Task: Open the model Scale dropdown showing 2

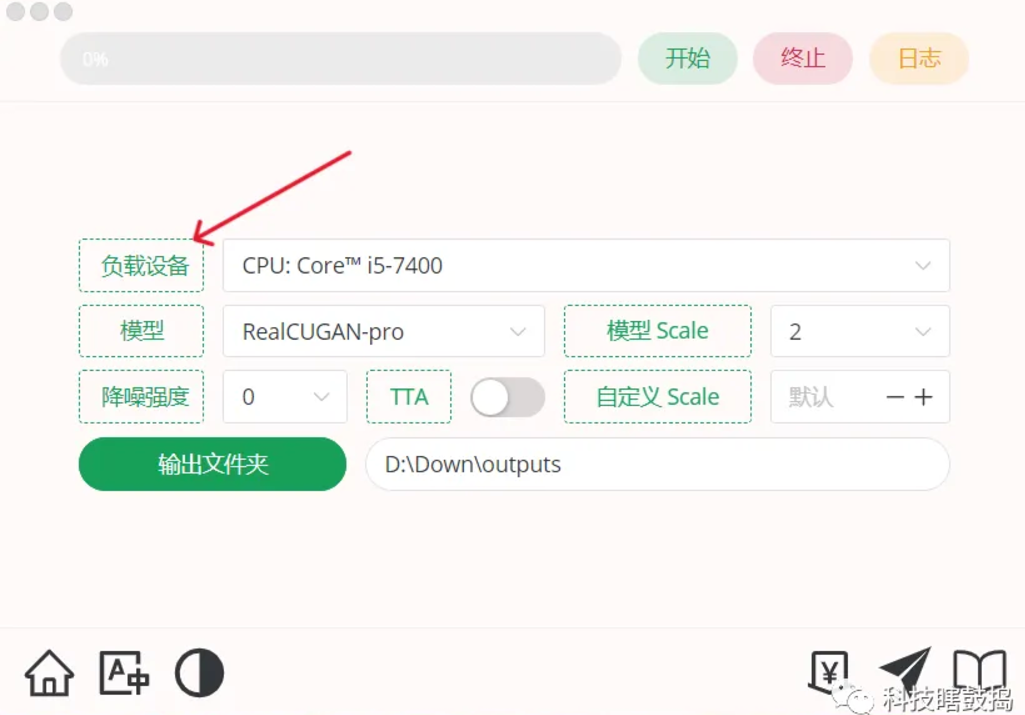Action: [860, 331]
